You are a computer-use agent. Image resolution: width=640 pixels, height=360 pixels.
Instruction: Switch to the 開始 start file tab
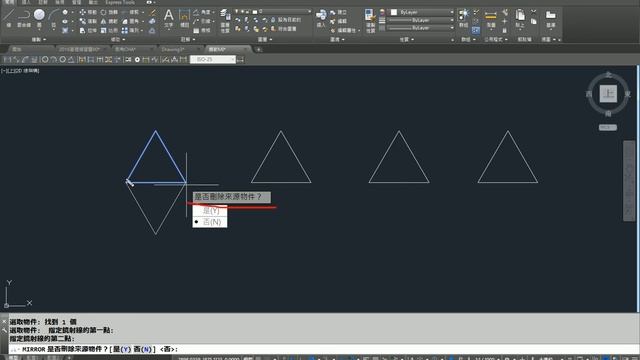pos(17,49)
